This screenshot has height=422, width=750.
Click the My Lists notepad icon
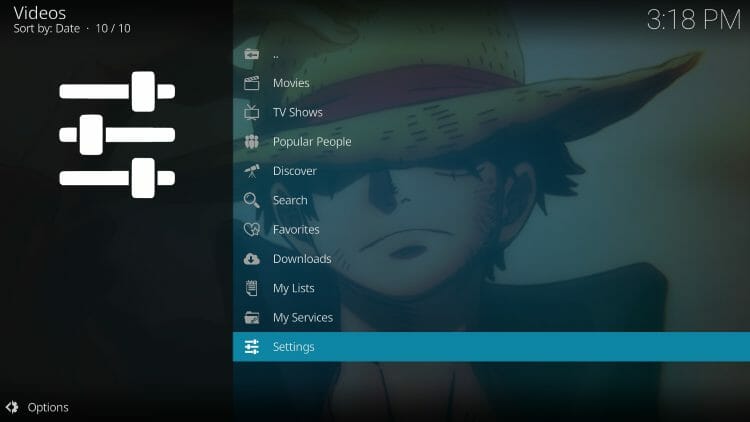pyautogui.click(x=252, y=288)
